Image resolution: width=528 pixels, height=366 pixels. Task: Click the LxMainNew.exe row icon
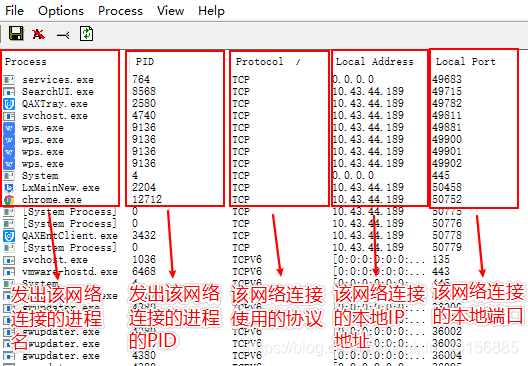(x=9, y=188)
